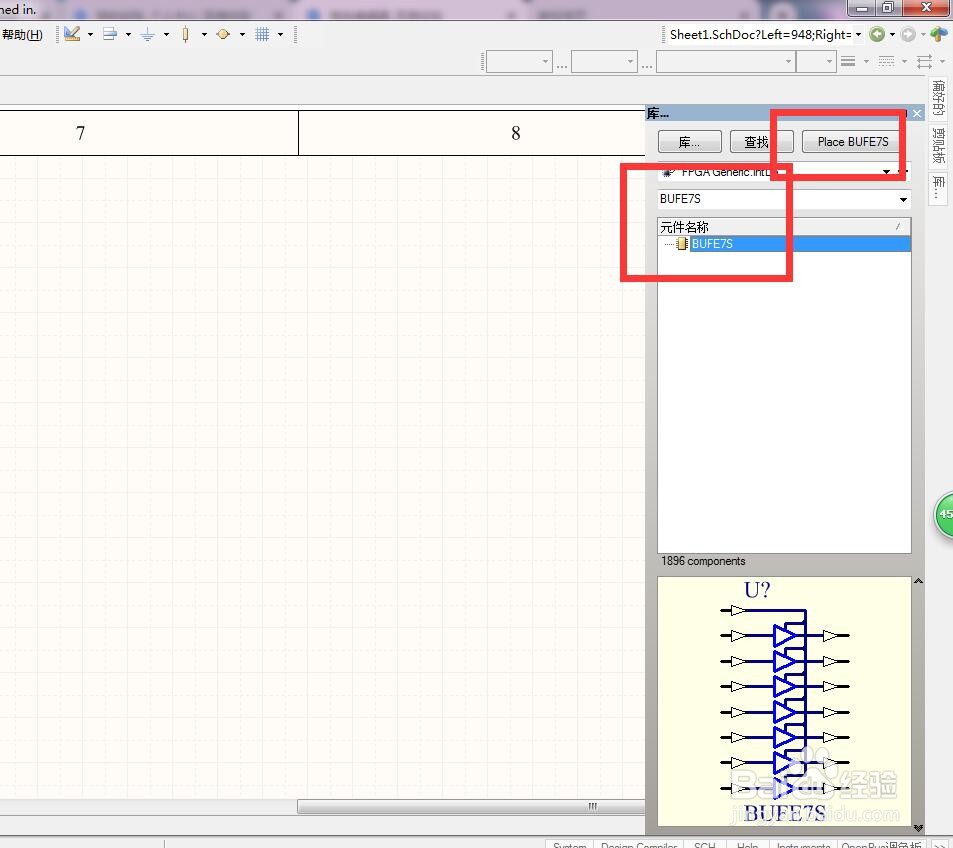This screenshot has height=848, width=953.
Task: Click the grey navigate forward icon
Action: coord(908,34)
